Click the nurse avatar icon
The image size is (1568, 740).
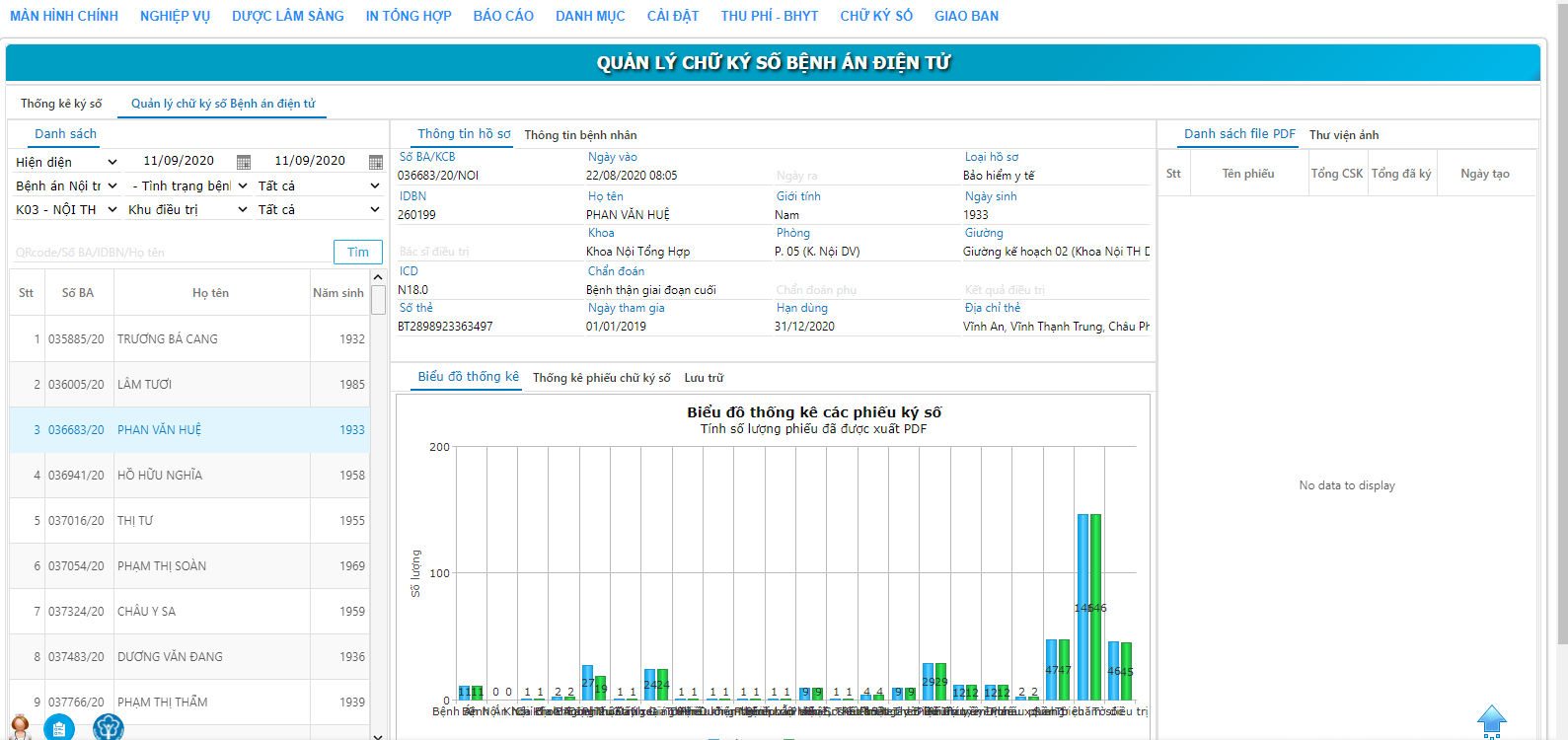[x=20, y=728]
